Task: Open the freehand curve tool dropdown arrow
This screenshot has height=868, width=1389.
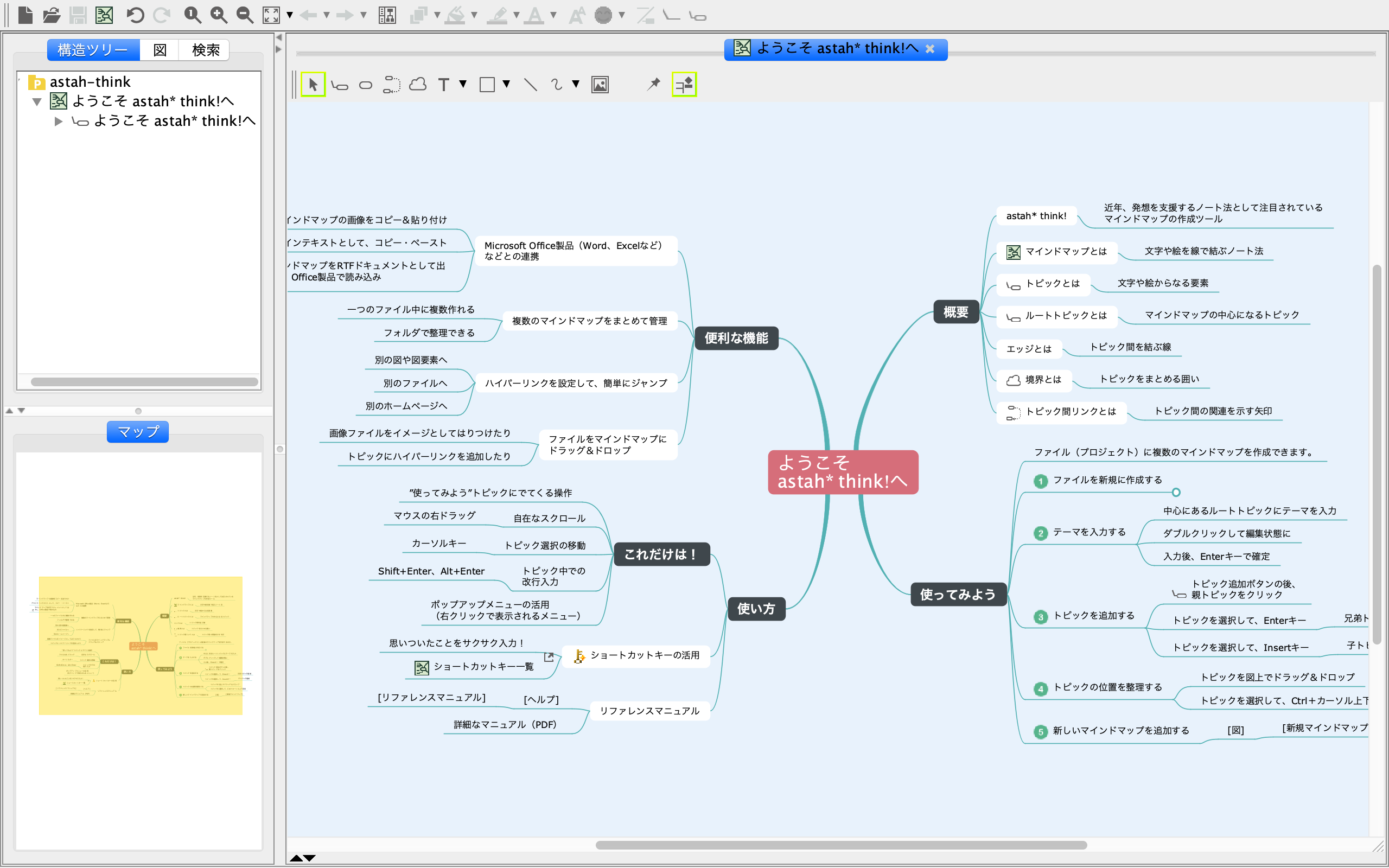Action: 576,85
